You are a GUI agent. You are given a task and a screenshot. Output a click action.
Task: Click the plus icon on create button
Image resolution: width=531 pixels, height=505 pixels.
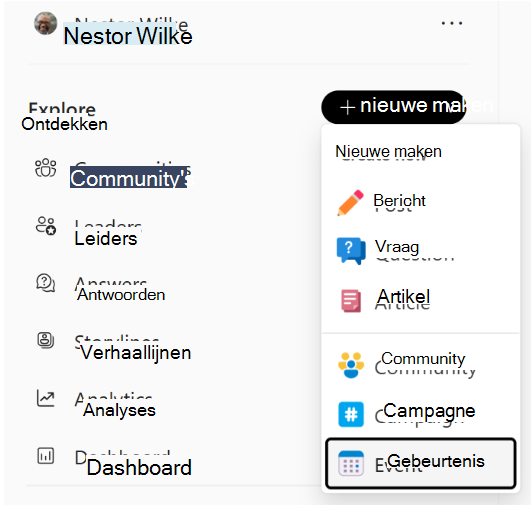347,108
